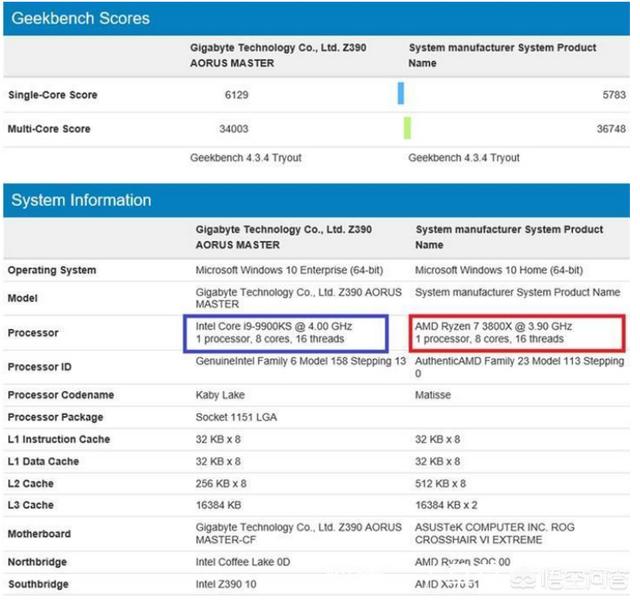Select the L2 Cache label

coord(31,483)
